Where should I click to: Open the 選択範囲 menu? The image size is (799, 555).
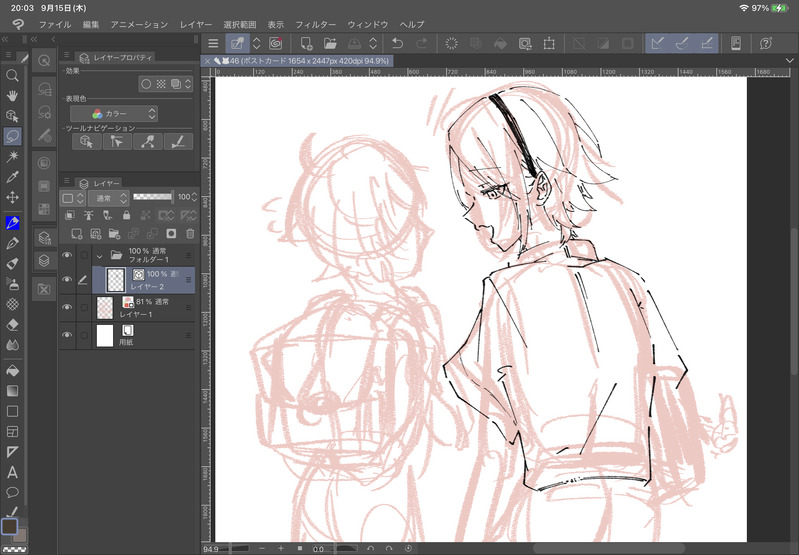pos(239,24)
